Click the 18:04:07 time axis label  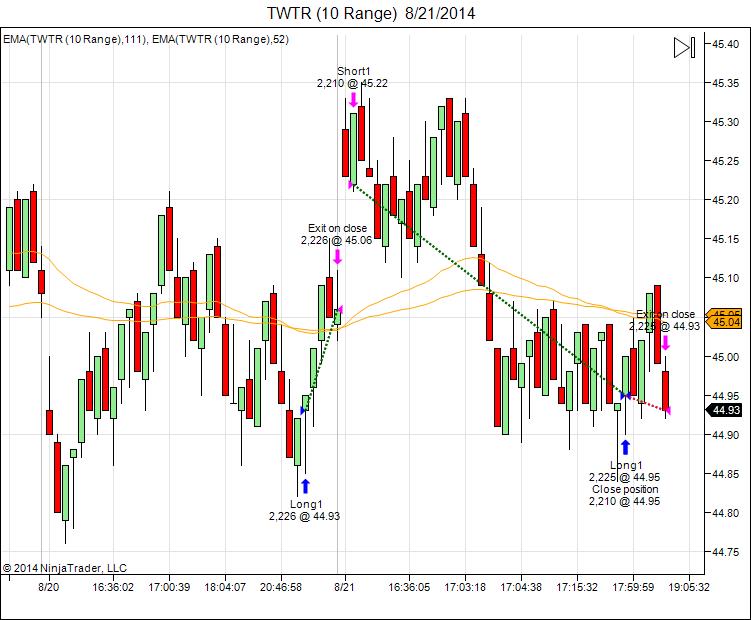tap(225, 587)
